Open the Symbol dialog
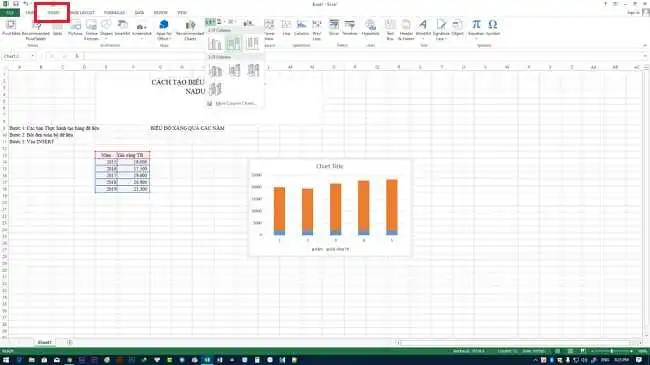Image resolution: width=650 pixels, height=365 pixels. coord(492,28)
